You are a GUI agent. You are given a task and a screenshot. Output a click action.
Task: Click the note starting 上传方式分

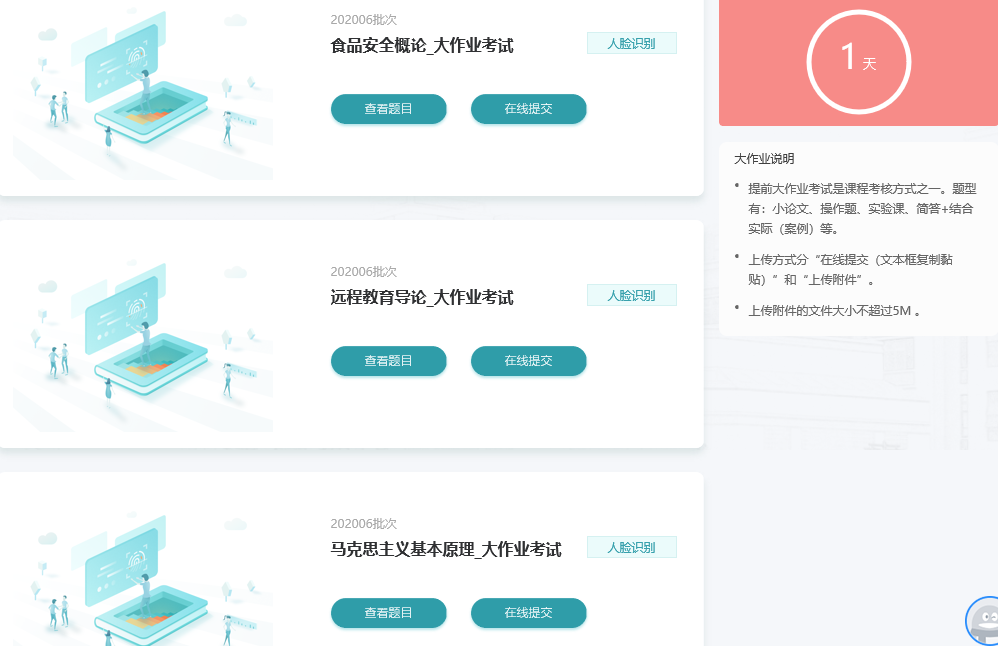click(850, 270)
